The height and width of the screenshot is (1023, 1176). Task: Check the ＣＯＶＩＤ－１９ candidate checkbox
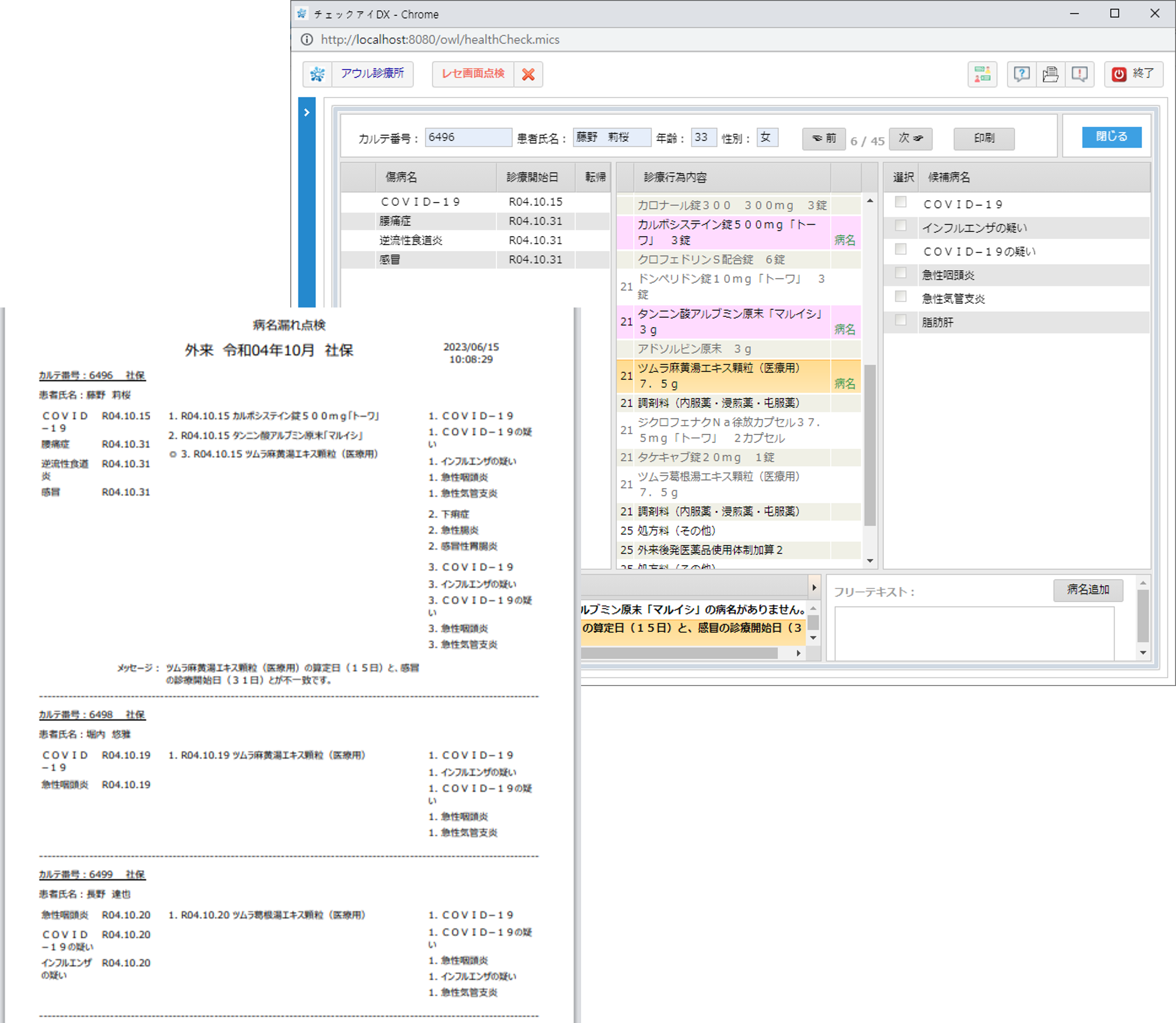900,202
